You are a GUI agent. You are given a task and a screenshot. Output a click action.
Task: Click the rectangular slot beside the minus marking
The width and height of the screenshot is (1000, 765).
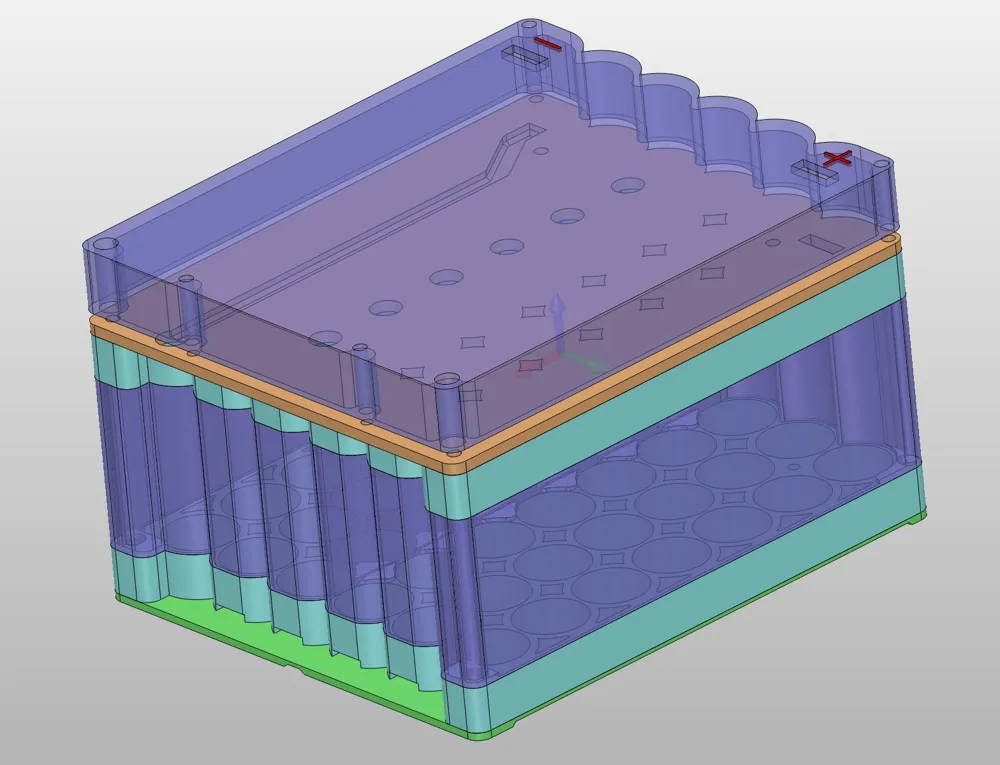coord(524,57)
